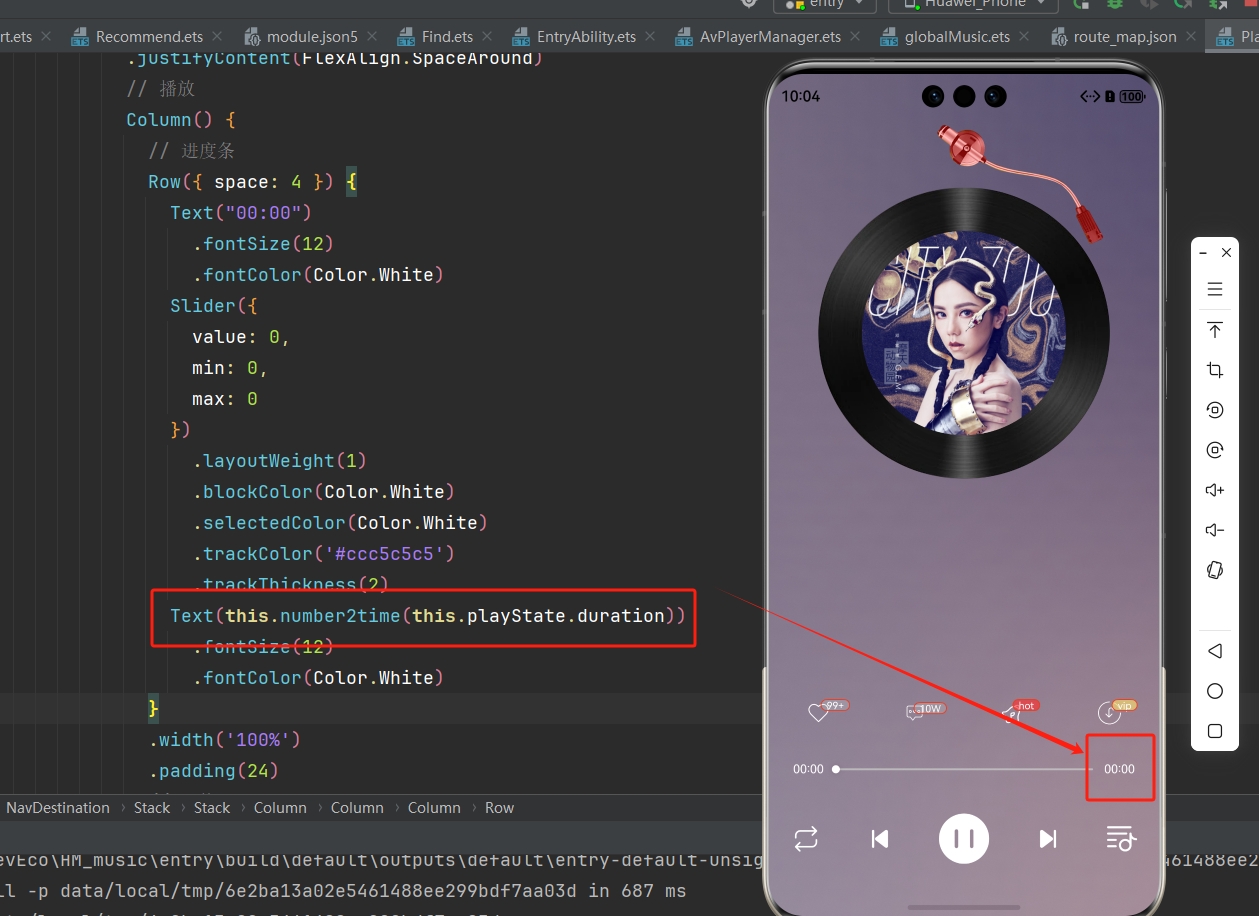1259x916 pixels.
Task: Open the emulator hamburger menu
Action: point(1215,290)
